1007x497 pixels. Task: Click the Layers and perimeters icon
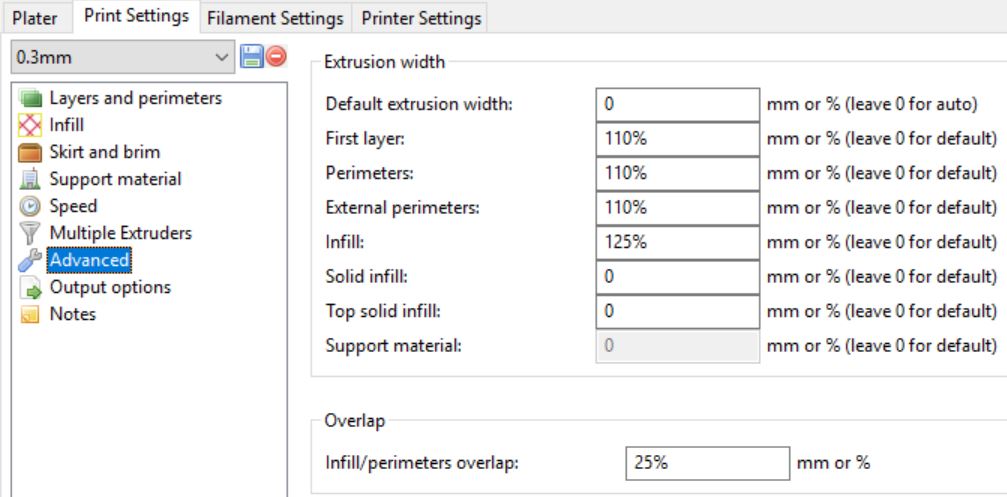click(31, 99)
